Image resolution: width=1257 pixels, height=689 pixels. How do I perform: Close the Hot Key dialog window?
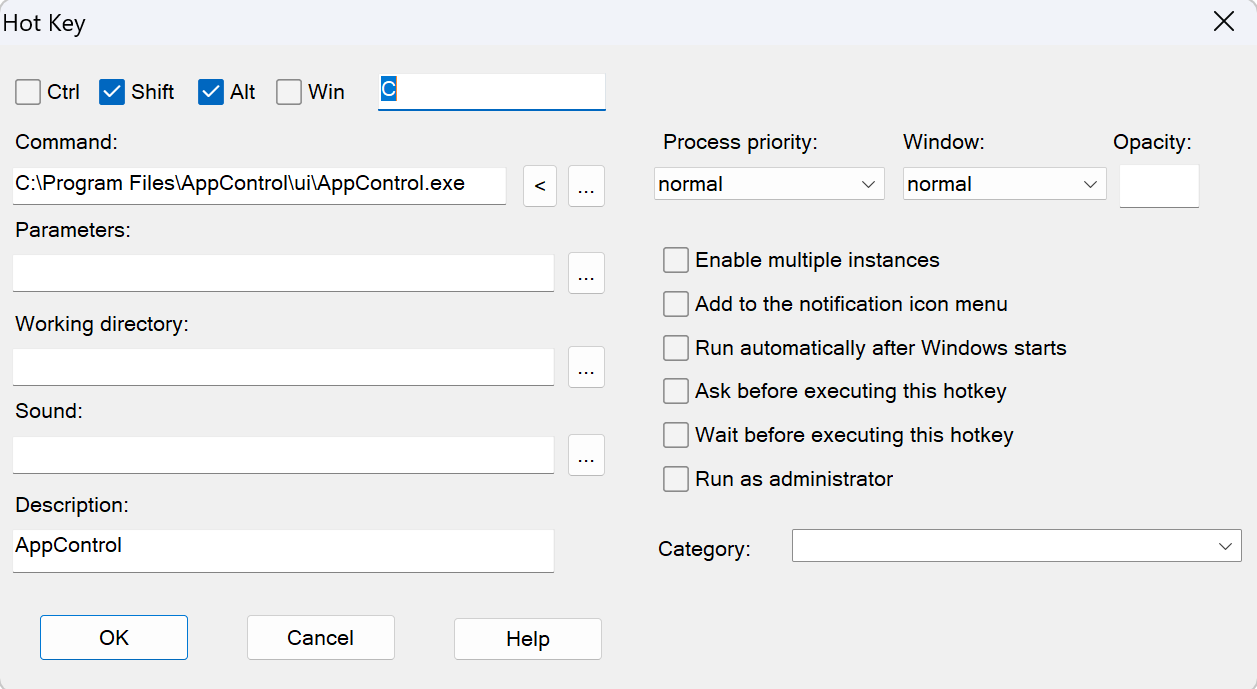pos(1223,22)
